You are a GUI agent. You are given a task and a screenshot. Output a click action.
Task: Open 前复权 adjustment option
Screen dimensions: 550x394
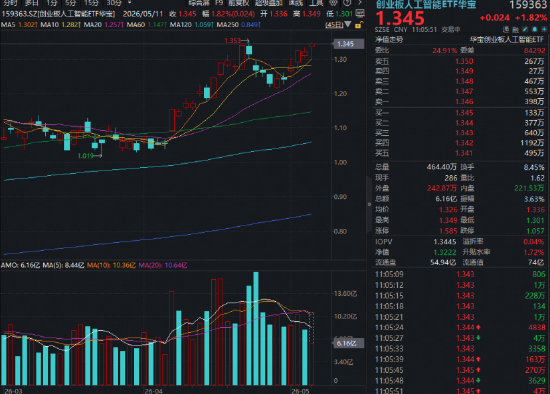tap(239, 3)
